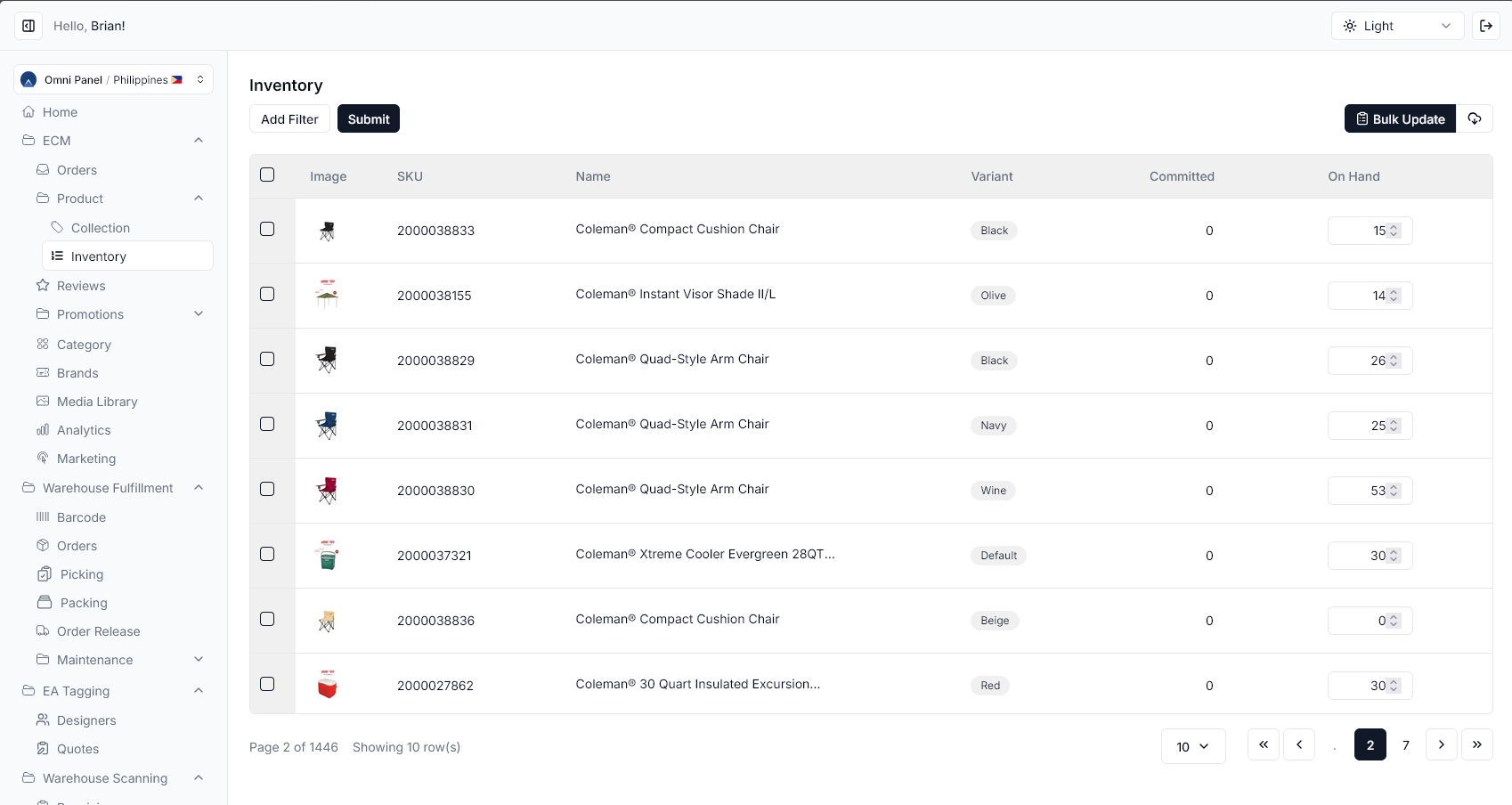Image resolution: width=1512 pixels, height=805 pixels.
Task: Collapse the sidebar using the panel toggle icon
Action: coord(28,26)
